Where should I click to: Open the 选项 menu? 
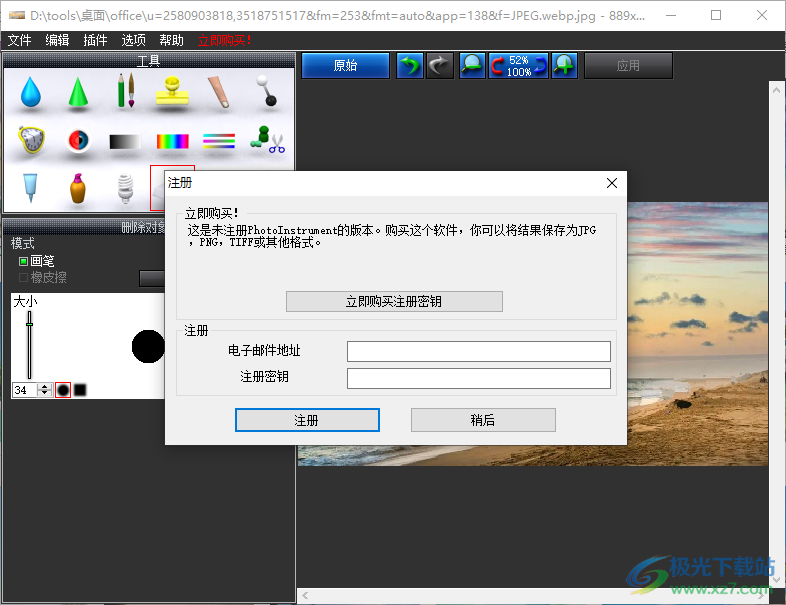pyautogui.click(x=133, y=40)
